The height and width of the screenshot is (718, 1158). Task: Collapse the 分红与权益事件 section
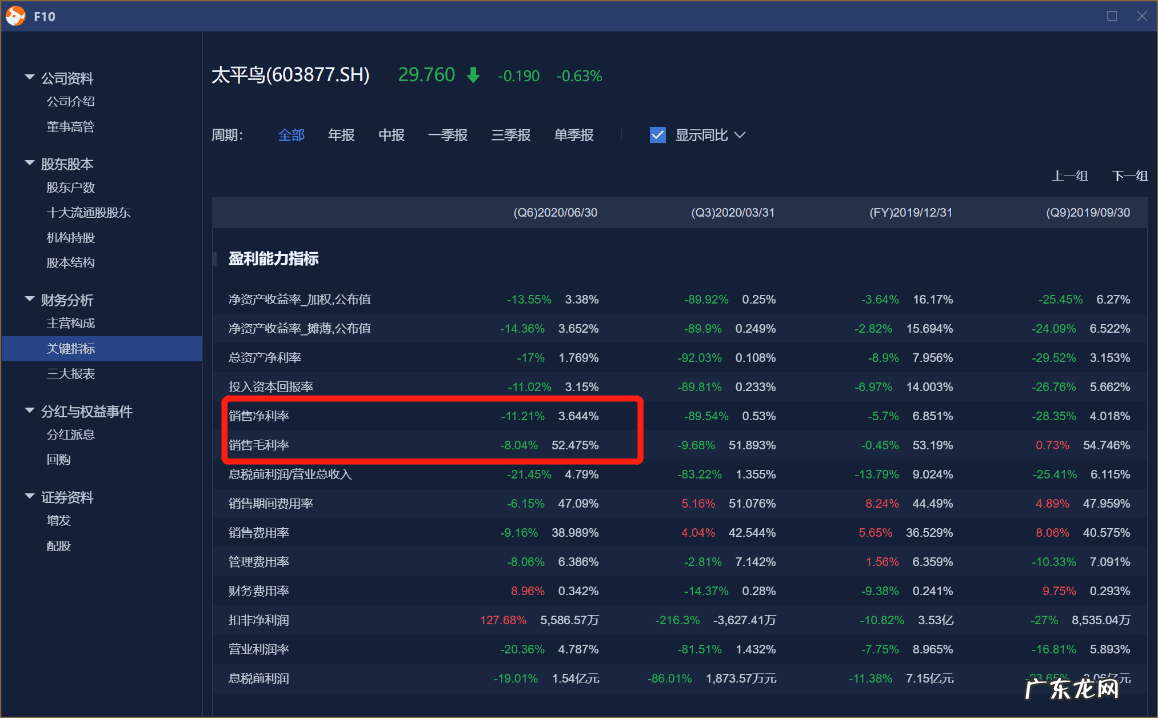pyautogui.click(x=30, y=412)
